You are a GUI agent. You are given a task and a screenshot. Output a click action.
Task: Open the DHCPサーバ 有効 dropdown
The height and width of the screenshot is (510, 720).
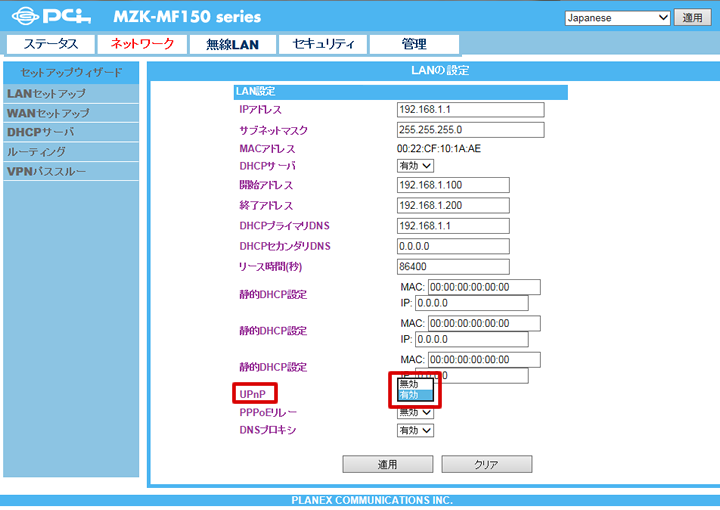click(x=415, y=166)
